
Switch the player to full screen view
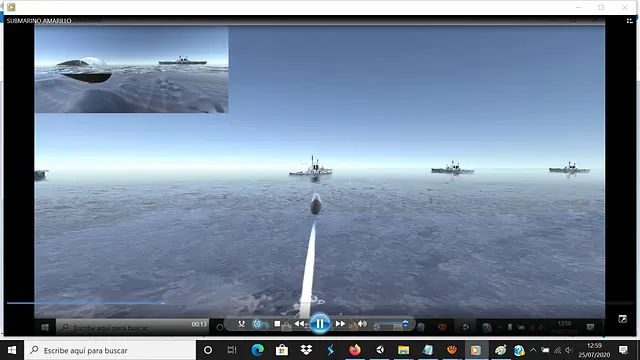pos(622,319)
